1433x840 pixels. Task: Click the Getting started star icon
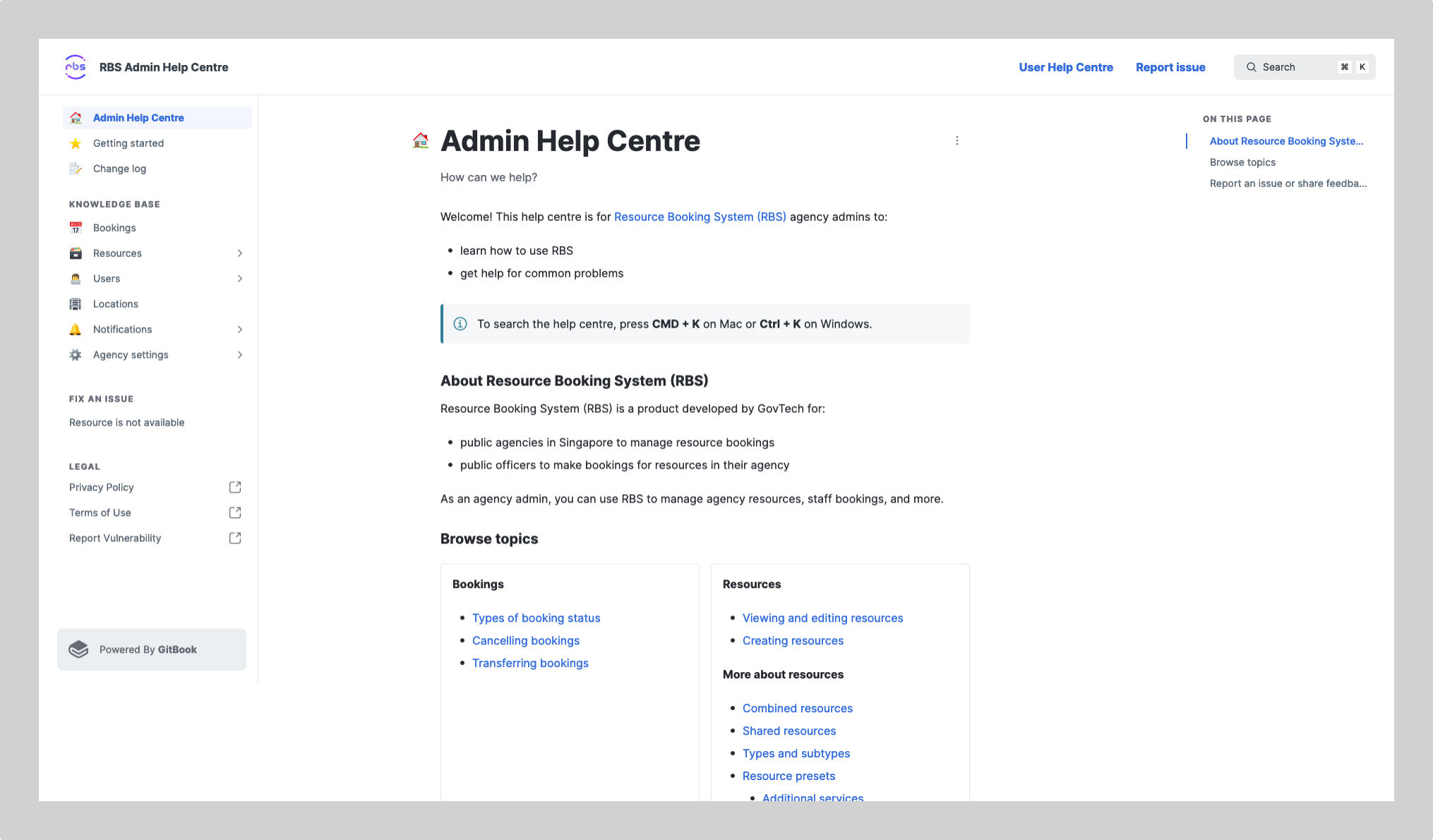[x=76, y=143]
